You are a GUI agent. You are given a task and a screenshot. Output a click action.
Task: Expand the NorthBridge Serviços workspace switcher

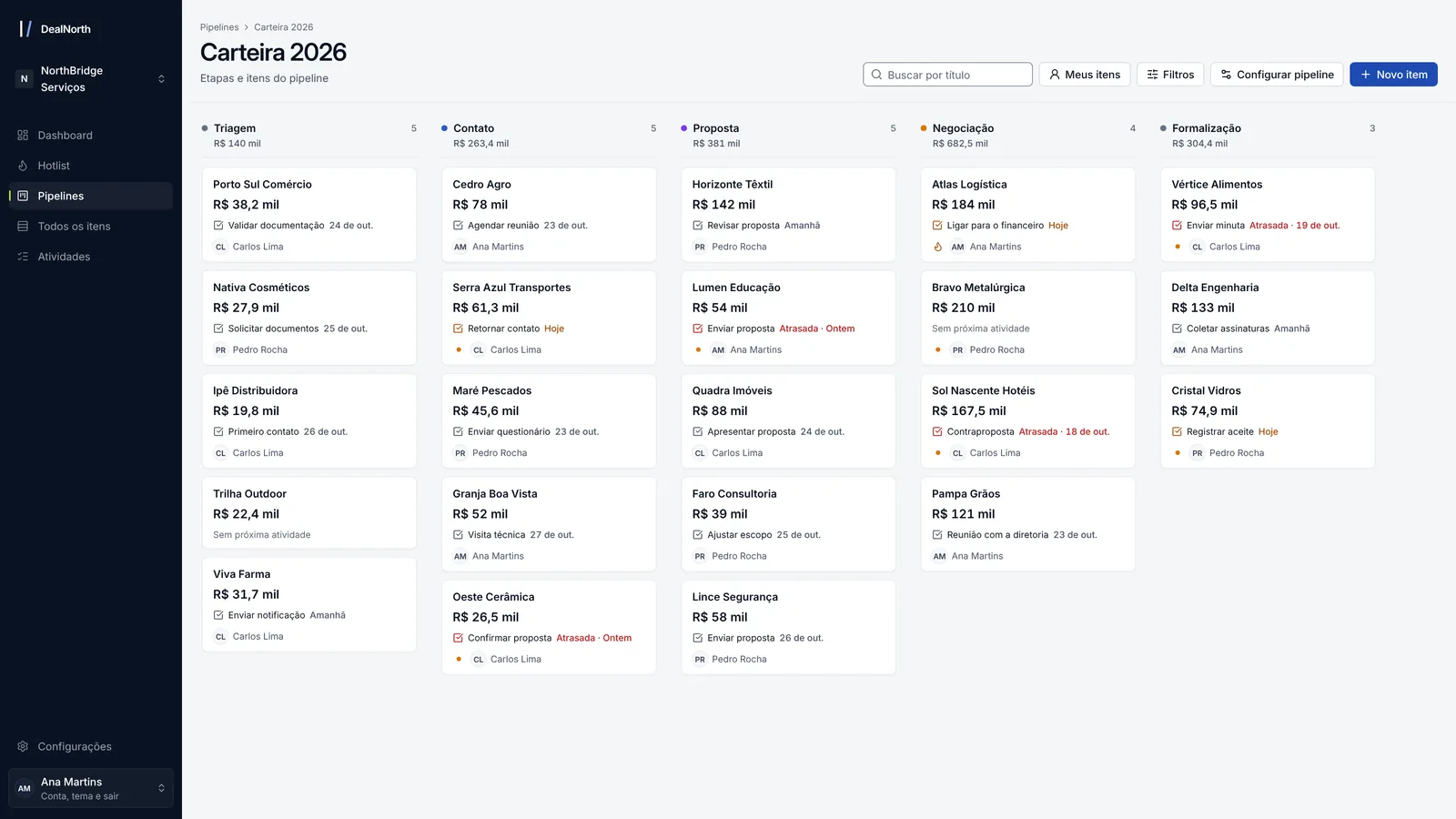(x=91, y=79)
